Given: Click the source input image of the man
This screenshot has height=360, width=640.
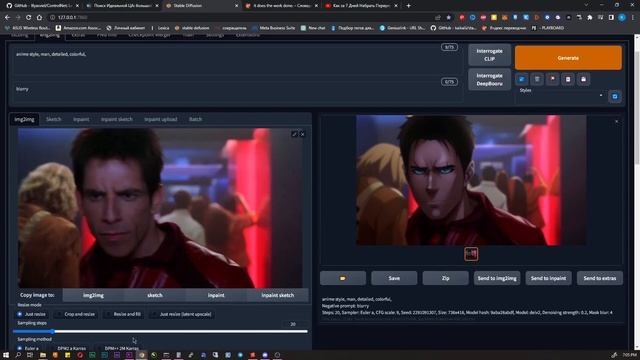Looking at the screenshot, I should 160,208.
